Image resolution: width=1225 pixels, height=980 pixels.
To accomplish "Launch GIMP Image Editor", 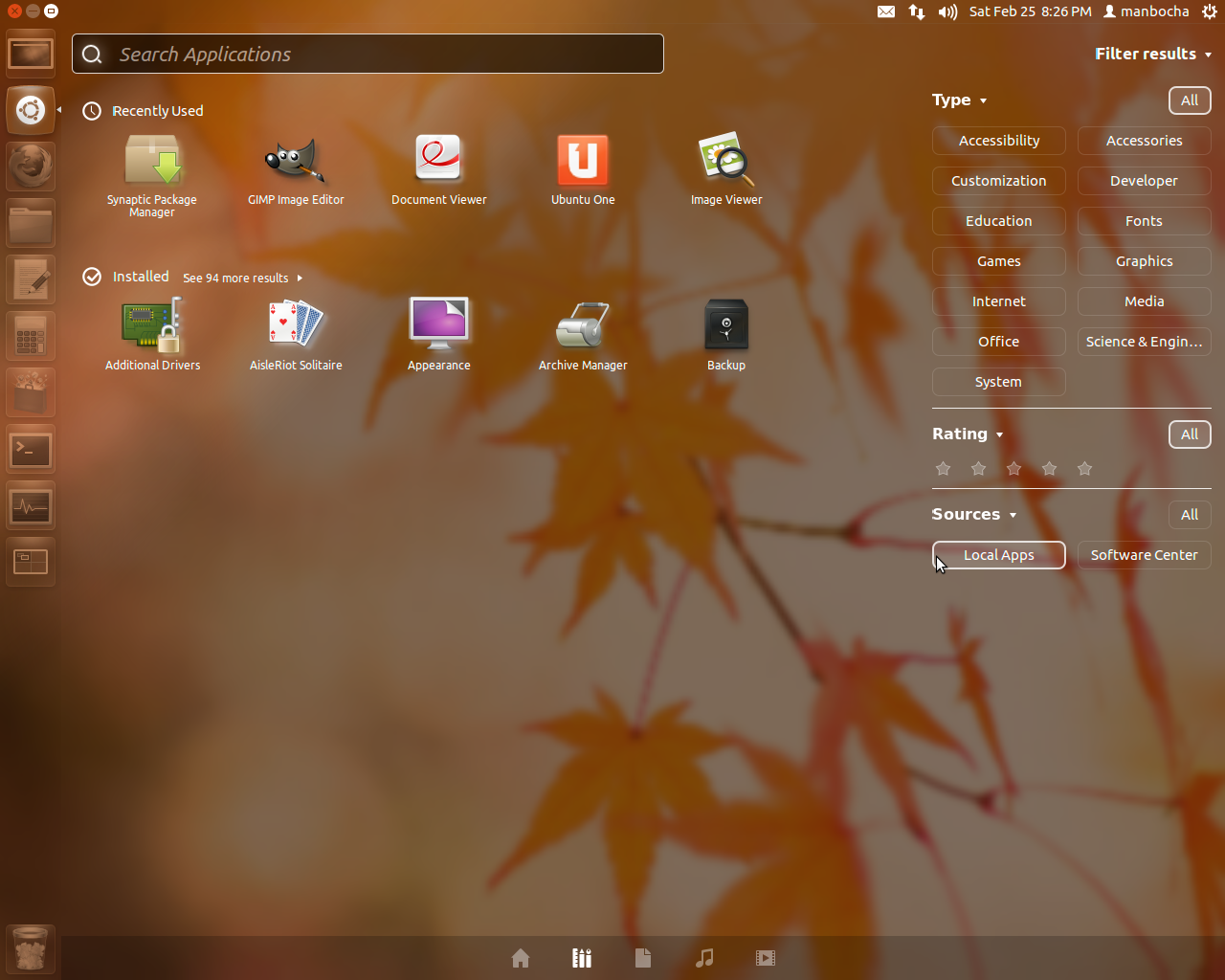I will (296, 161).
